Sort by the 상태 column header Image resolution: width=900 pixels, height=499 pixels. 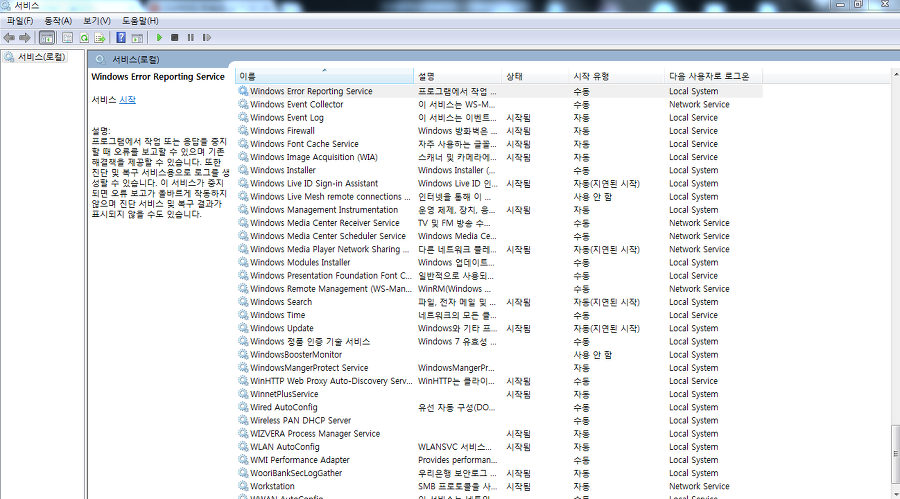point(535,76)
